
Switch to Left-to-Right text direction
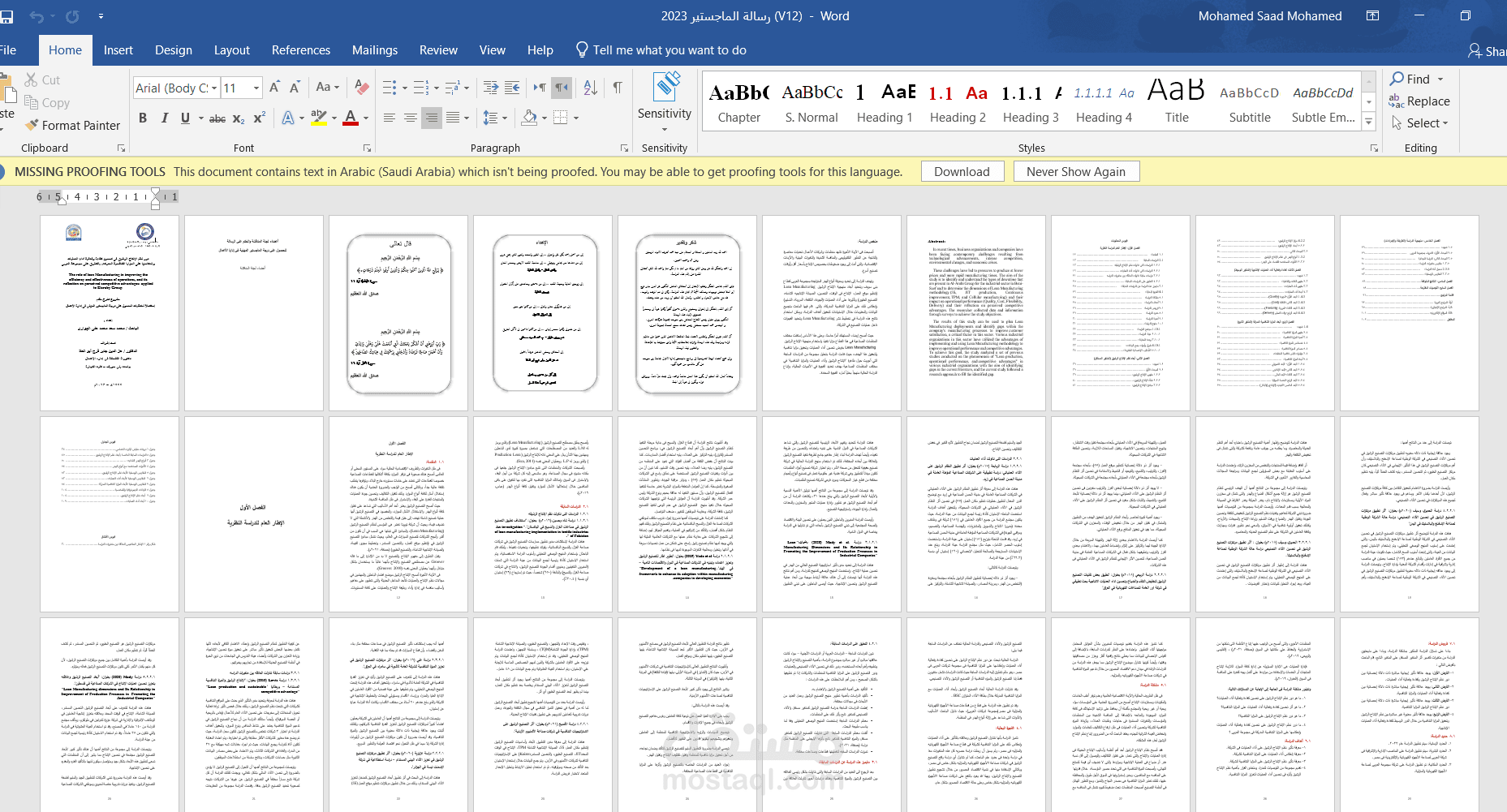[540, 88]
